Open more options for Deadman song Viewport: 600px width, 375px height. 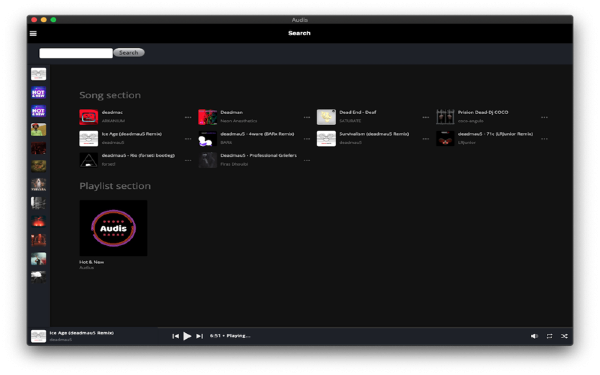307,117
